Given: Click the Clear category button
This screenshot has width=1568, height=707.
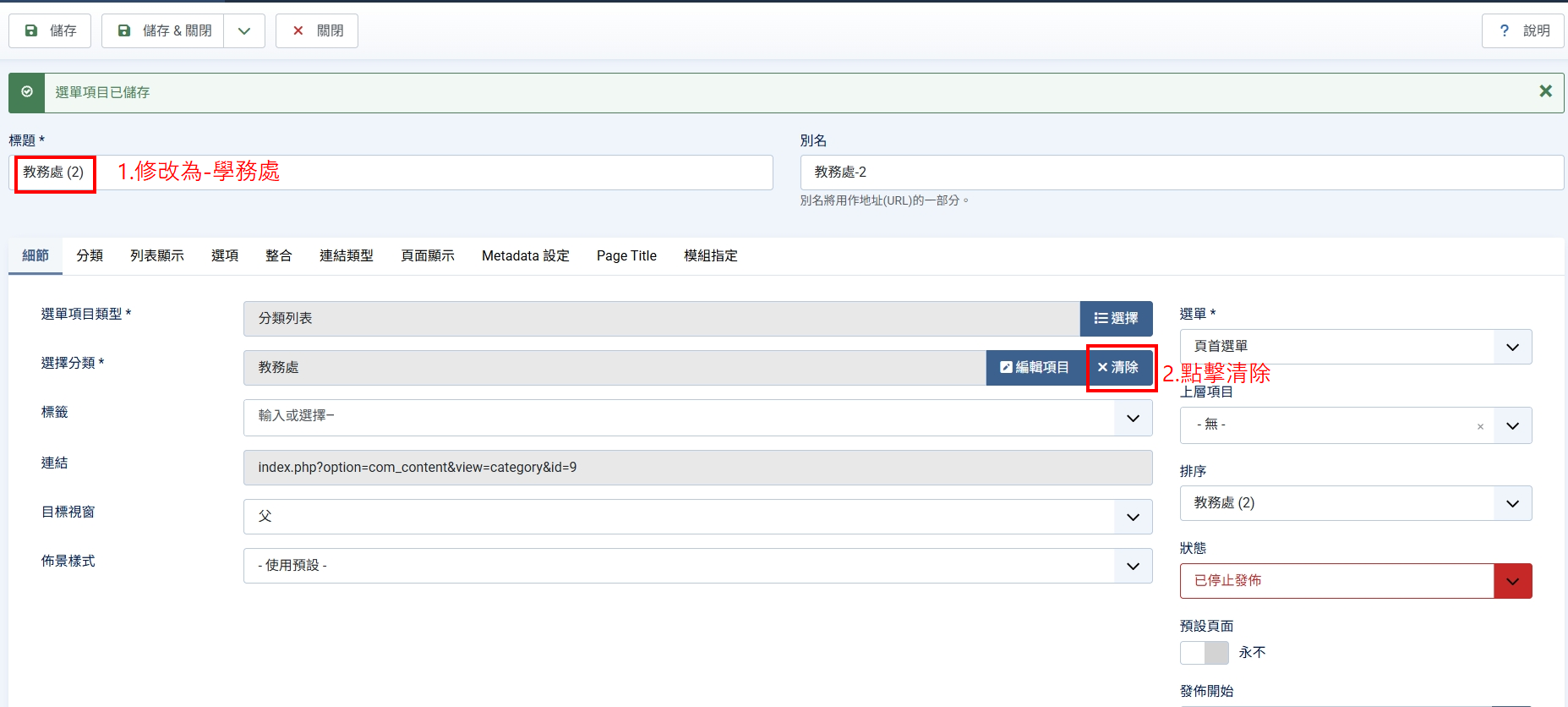Looking at the screenshot, I should tap(1118, 368).
